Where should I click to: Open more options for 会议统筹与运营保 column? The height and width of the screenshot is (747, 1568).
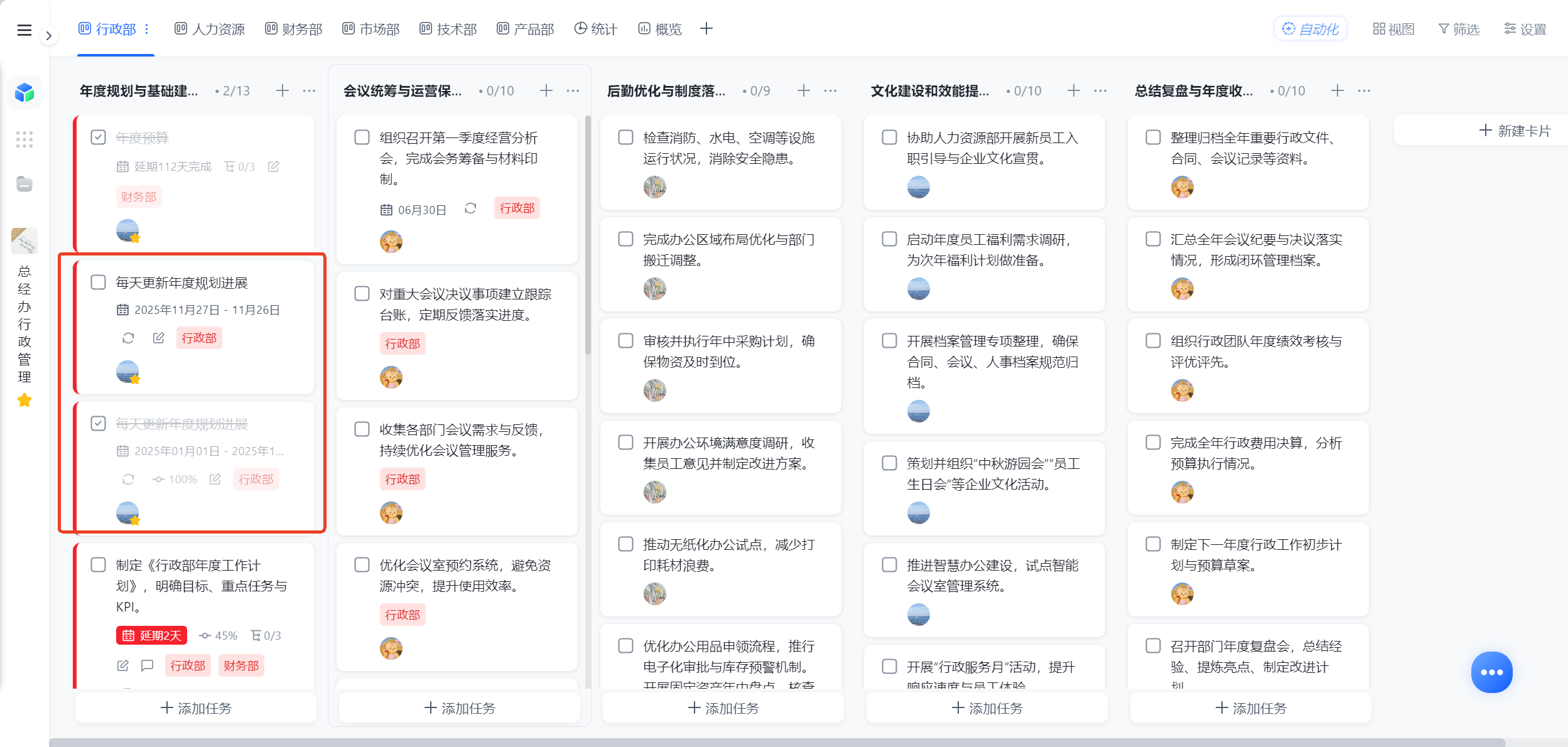pyautogui.click(x=573, y=90)
